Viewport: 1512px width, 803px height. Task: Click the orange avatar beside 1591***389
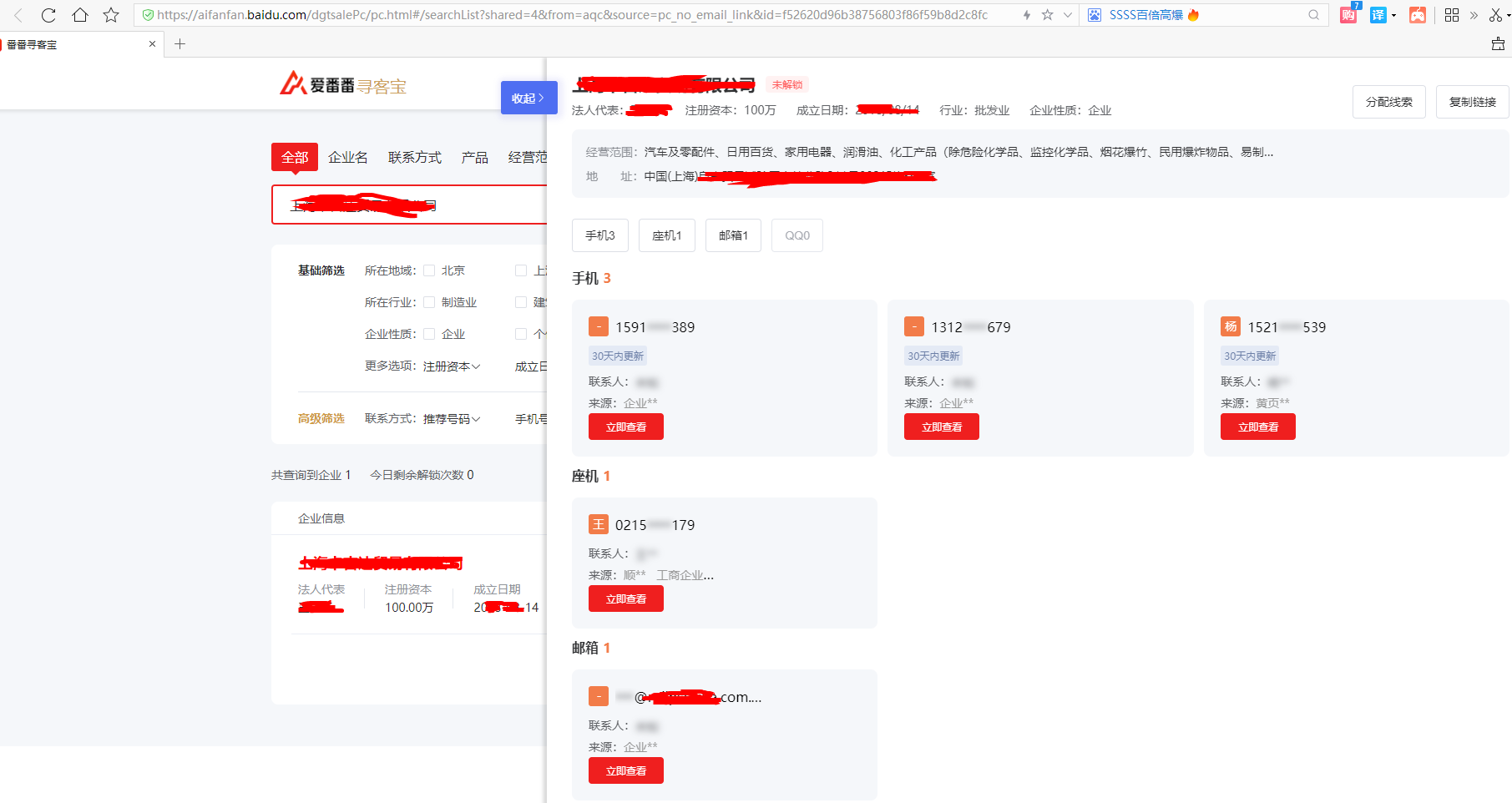tap(599, 326)
